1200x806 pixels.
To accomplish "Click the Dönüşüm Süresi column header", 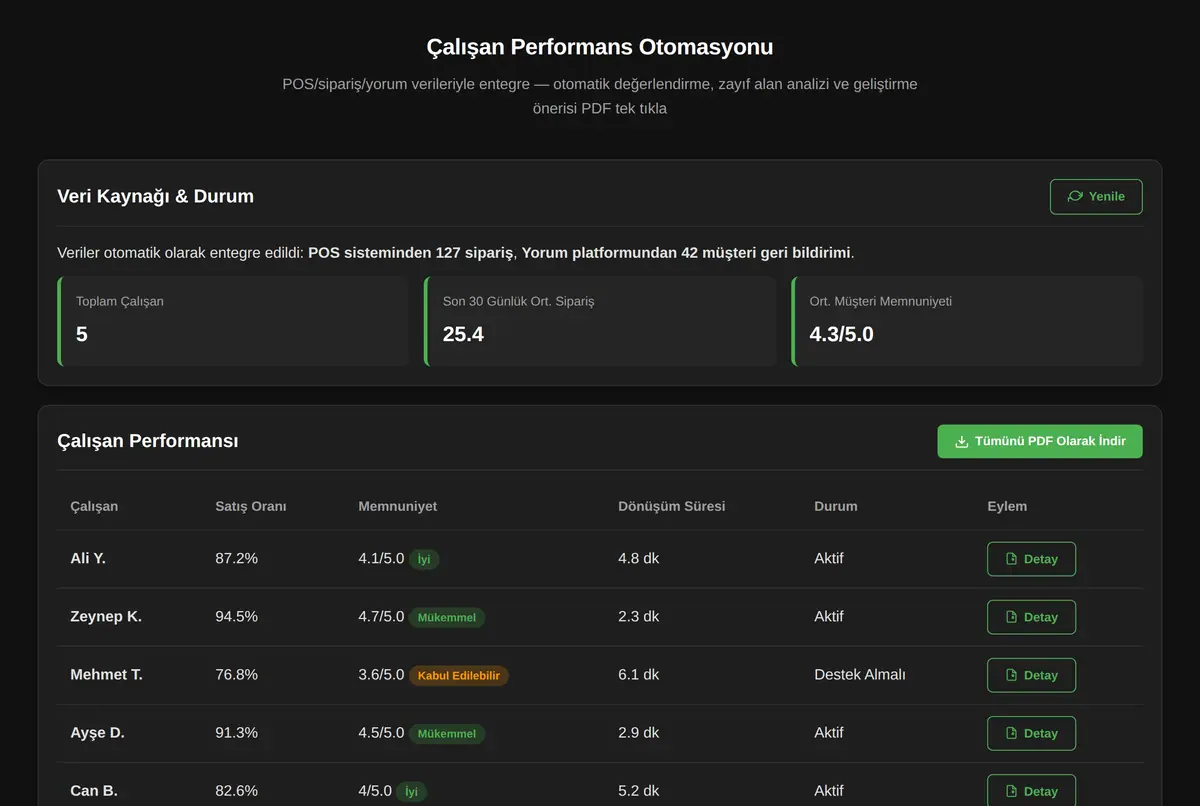I will point(672,506).
